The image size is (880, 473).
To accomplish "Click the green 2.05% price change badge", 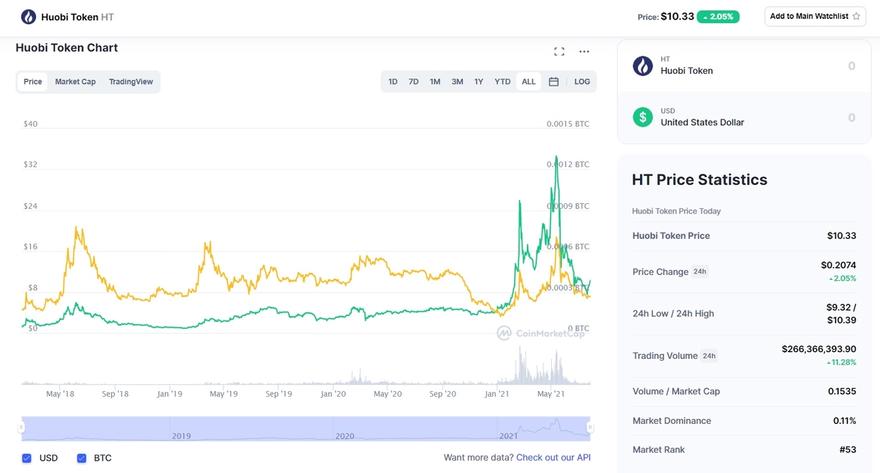I will point(718,17).
